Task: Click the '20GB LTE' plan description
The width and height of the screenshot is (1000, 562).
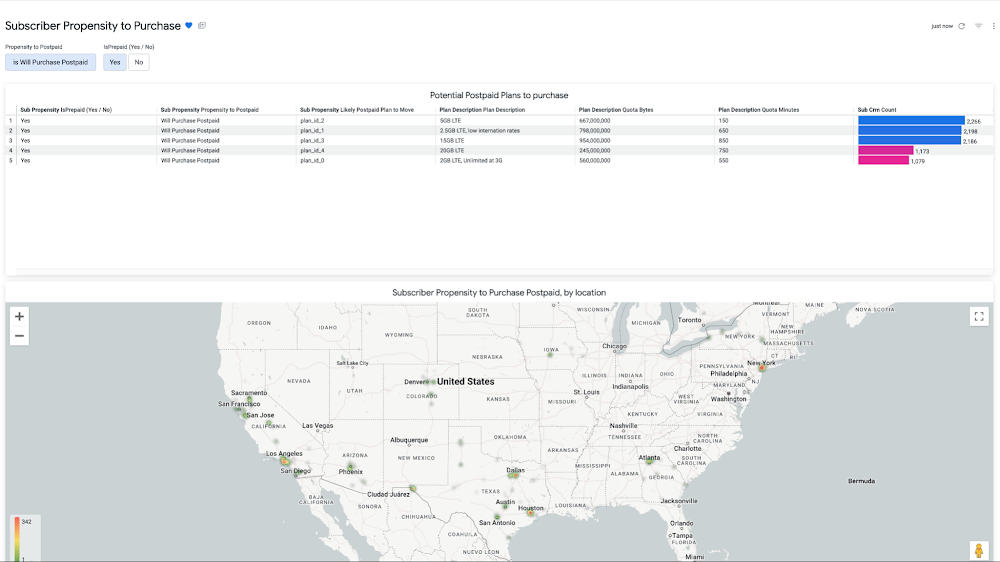Action: [x=452, y=151]
